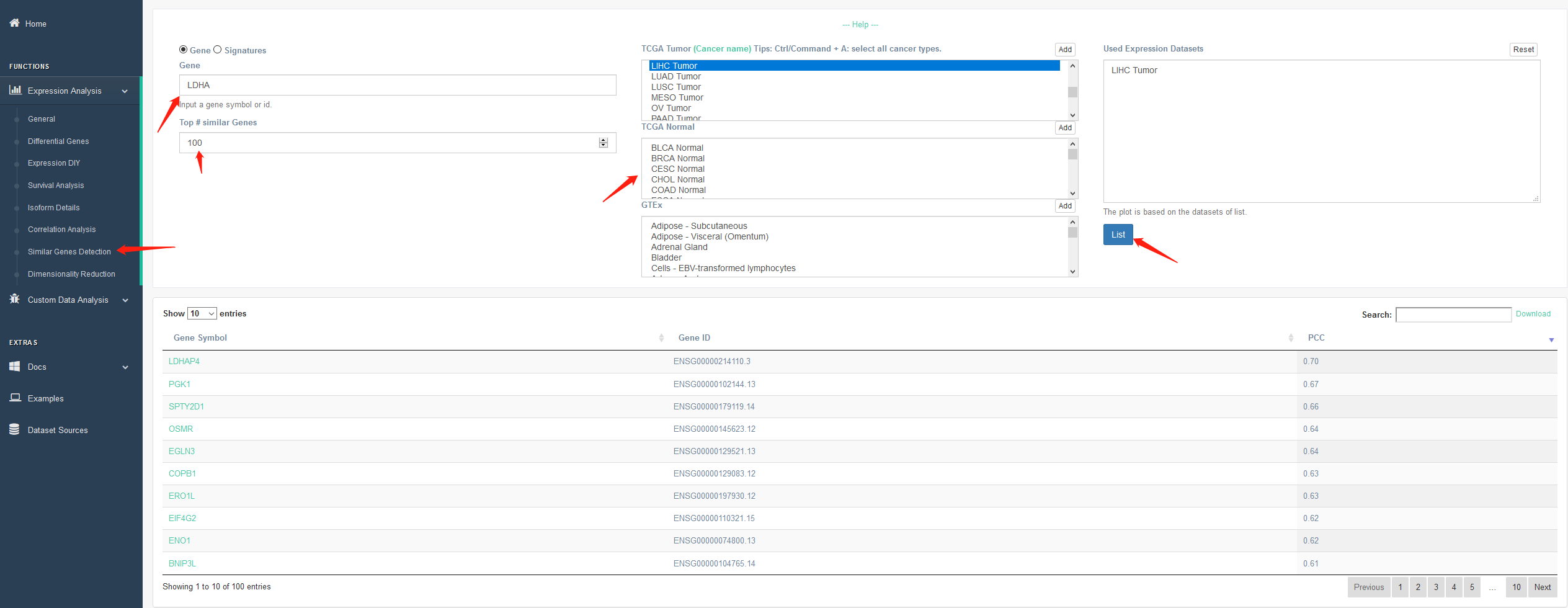
Task: Sort by Gene Symbol sort arrows
Action: point(661,338)
